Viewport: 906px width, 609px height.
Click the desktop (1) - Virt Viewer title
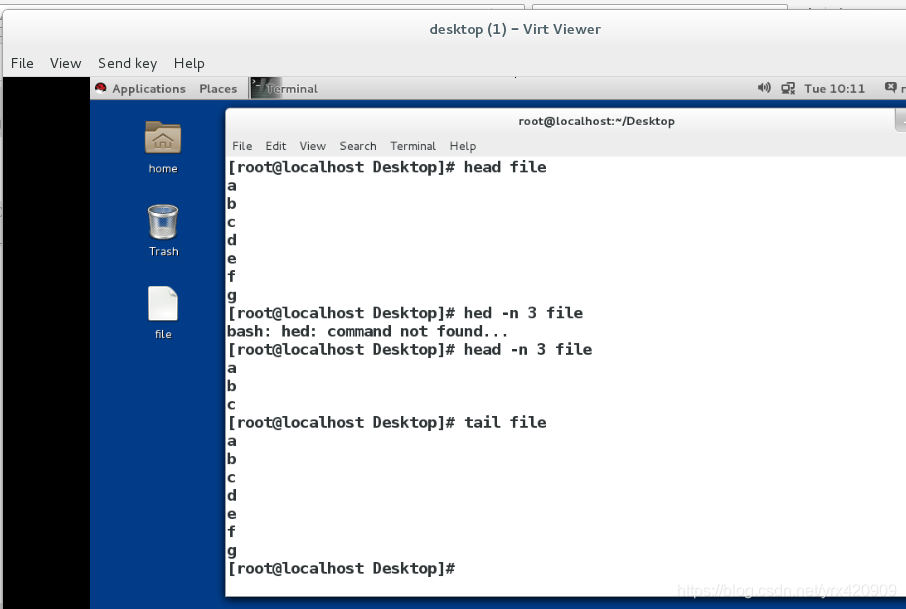(515, 29)
